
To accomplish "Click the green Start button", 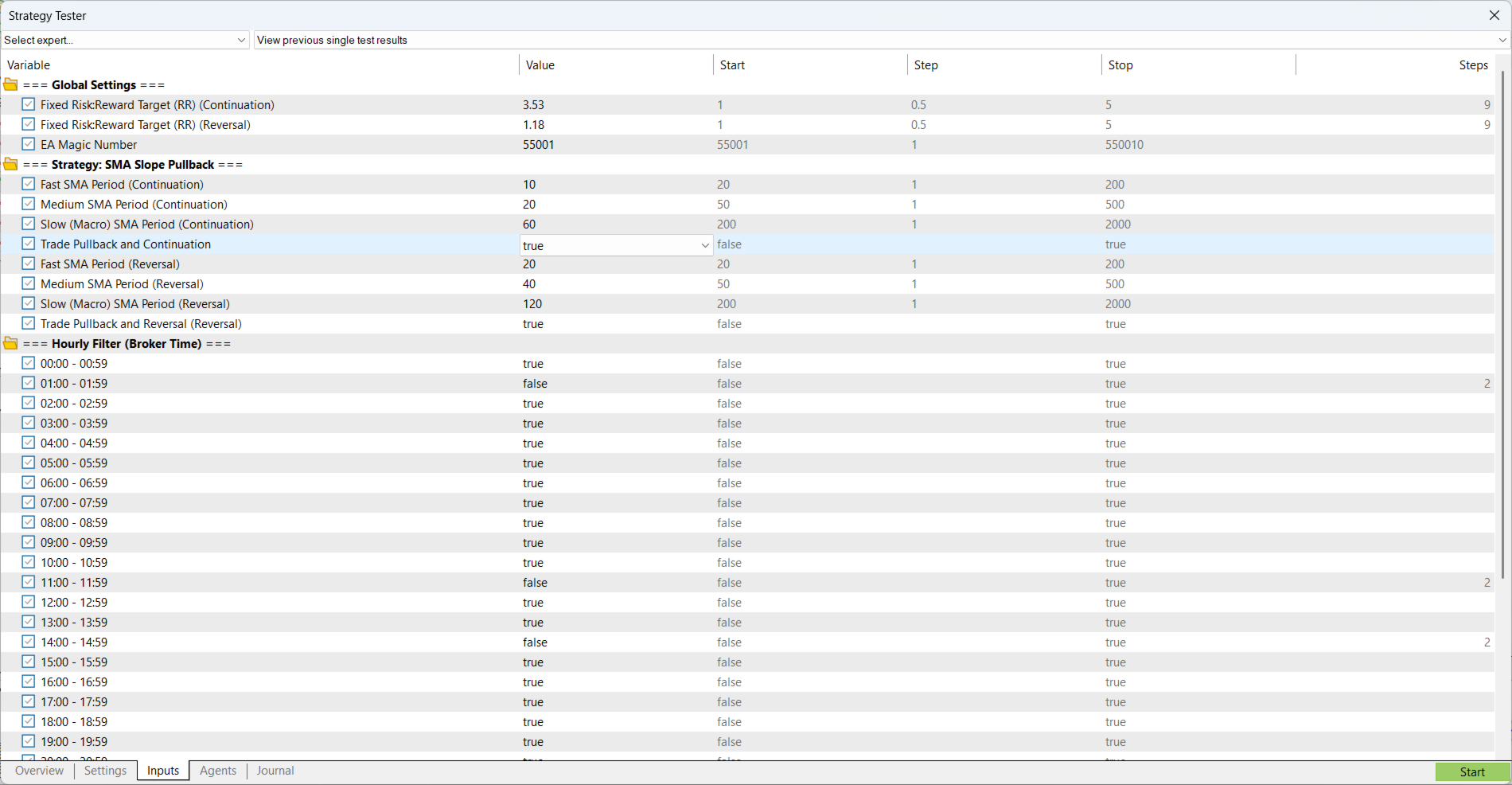I will pyautogui.click(x=1472, y=772).
